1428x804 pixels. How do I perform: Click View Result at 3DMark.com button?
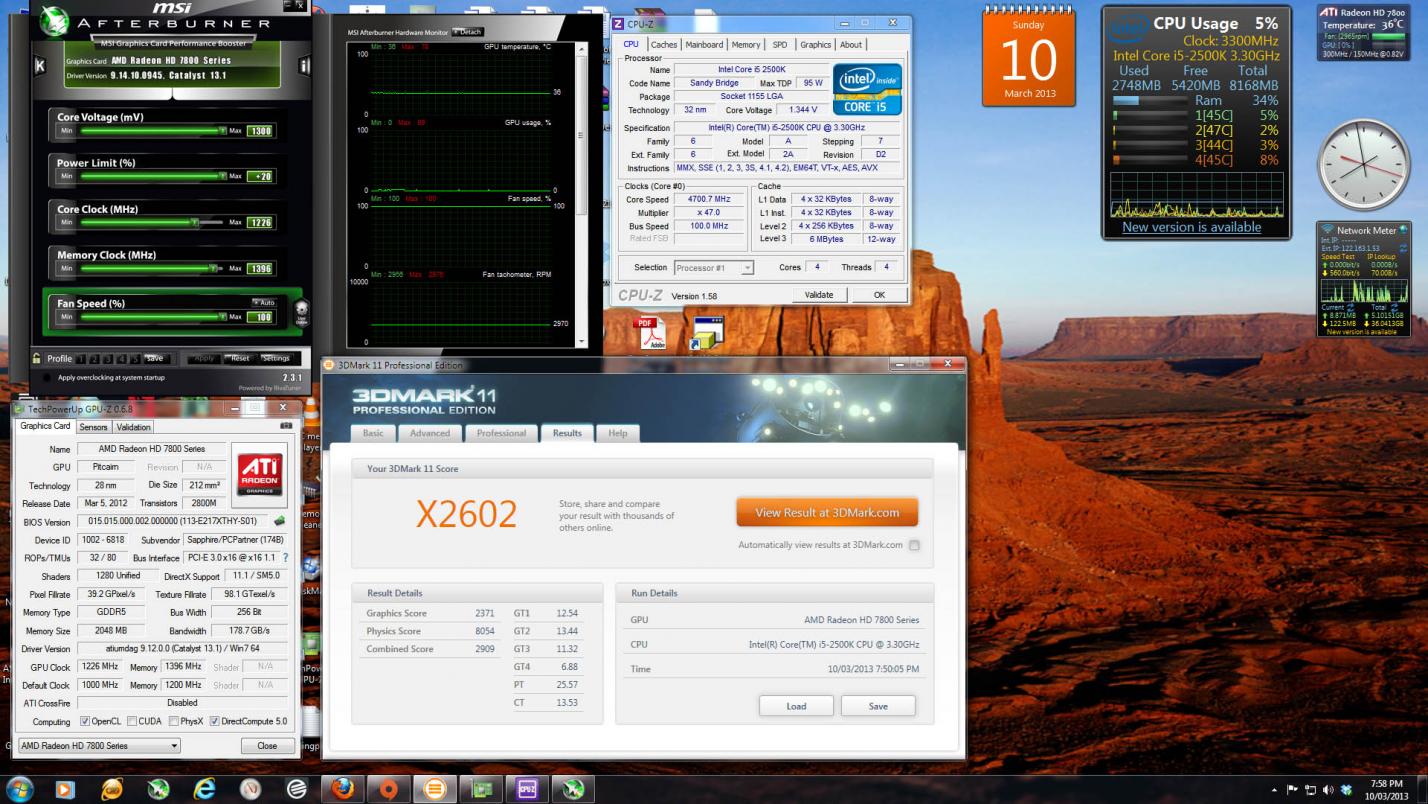tap(826, 512)
